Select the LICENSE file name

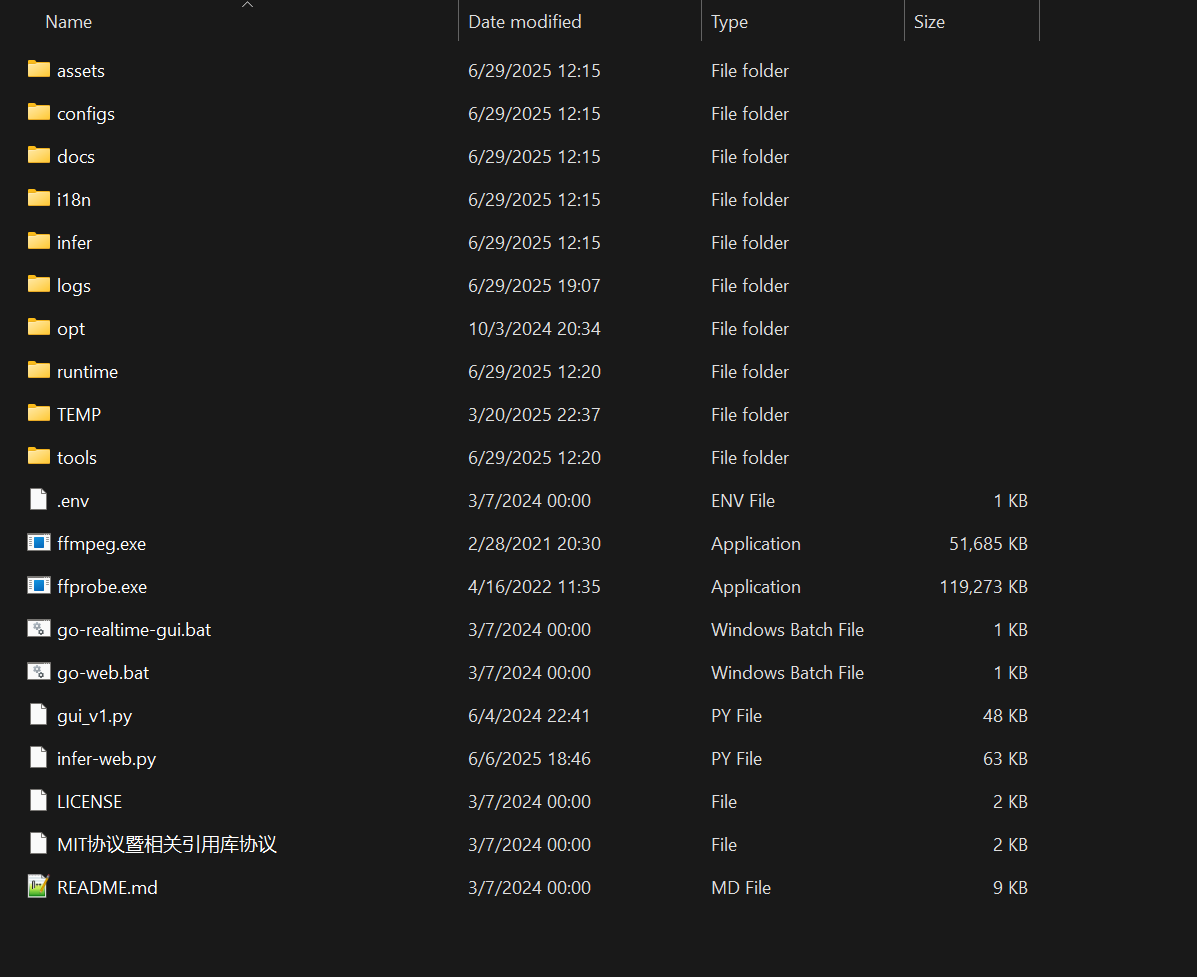click(x=89, y=802)
